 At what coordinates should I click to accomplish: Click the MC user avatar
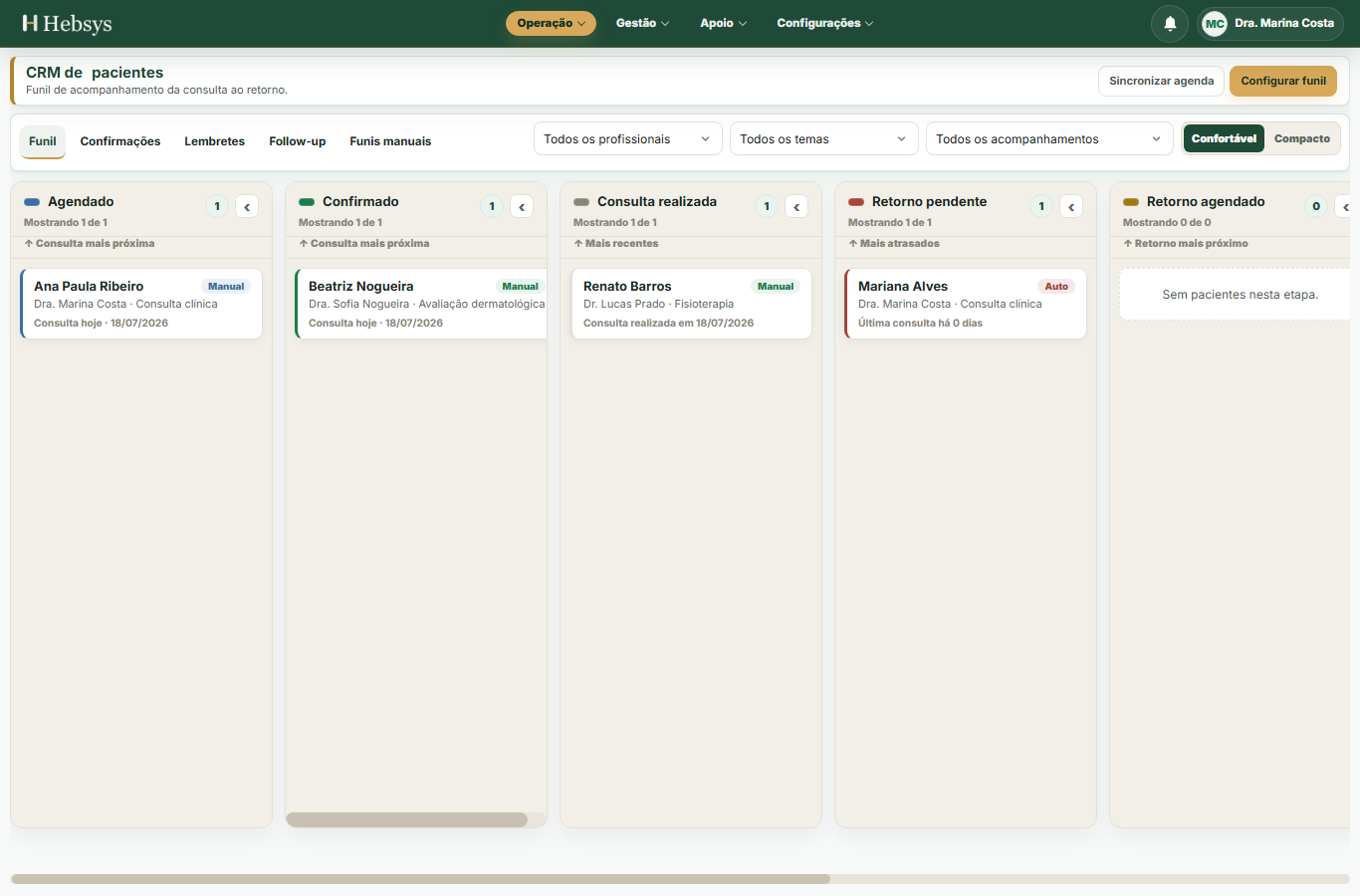tap(1215, 23)
